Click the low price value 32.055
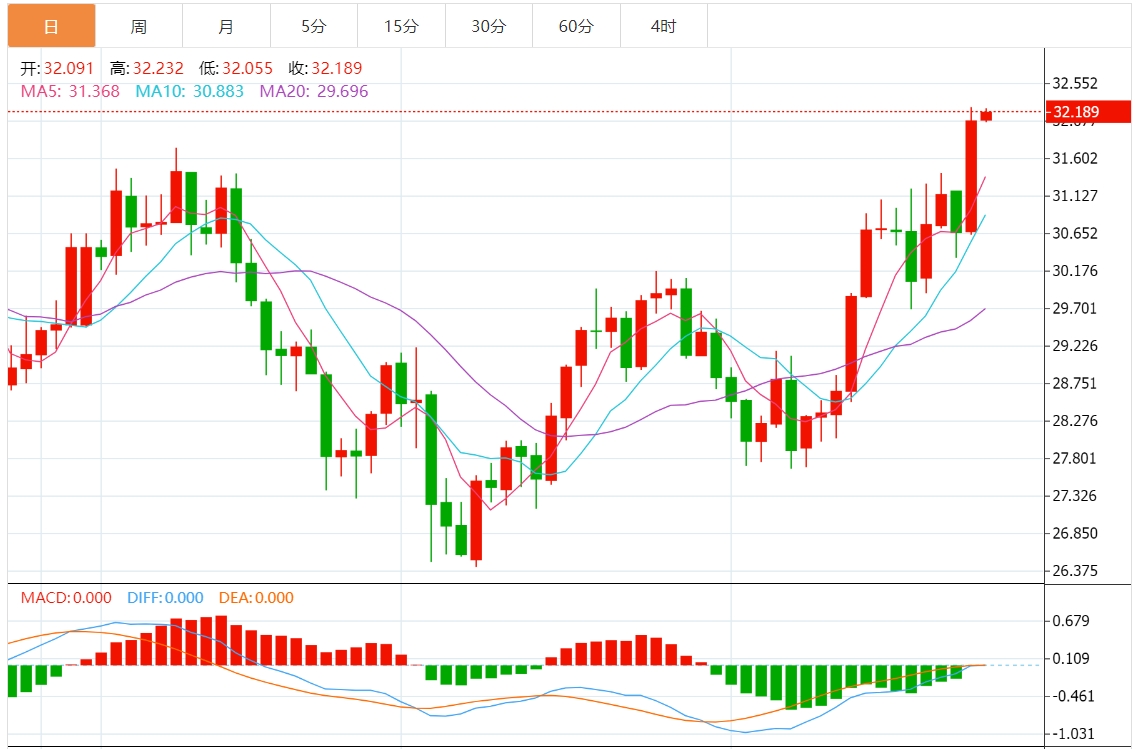 [x=248, y=68]
